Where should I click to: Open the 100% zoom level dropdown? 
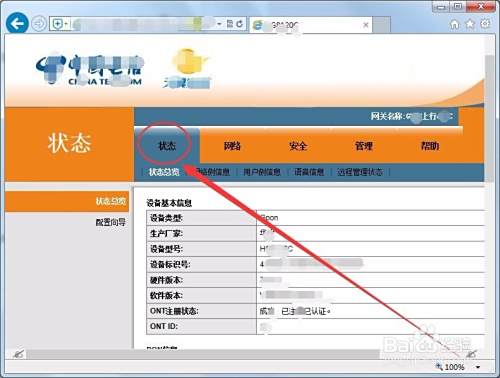478,367
